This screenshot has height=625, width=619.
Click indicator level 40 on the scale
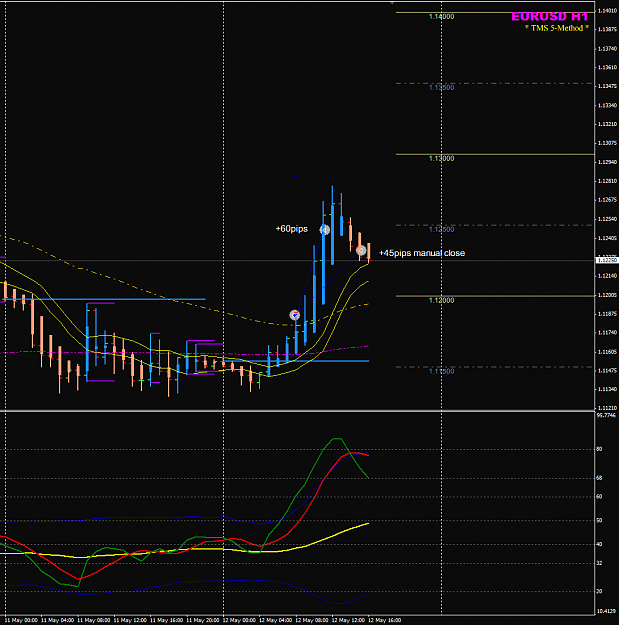[x=599, y=544]
